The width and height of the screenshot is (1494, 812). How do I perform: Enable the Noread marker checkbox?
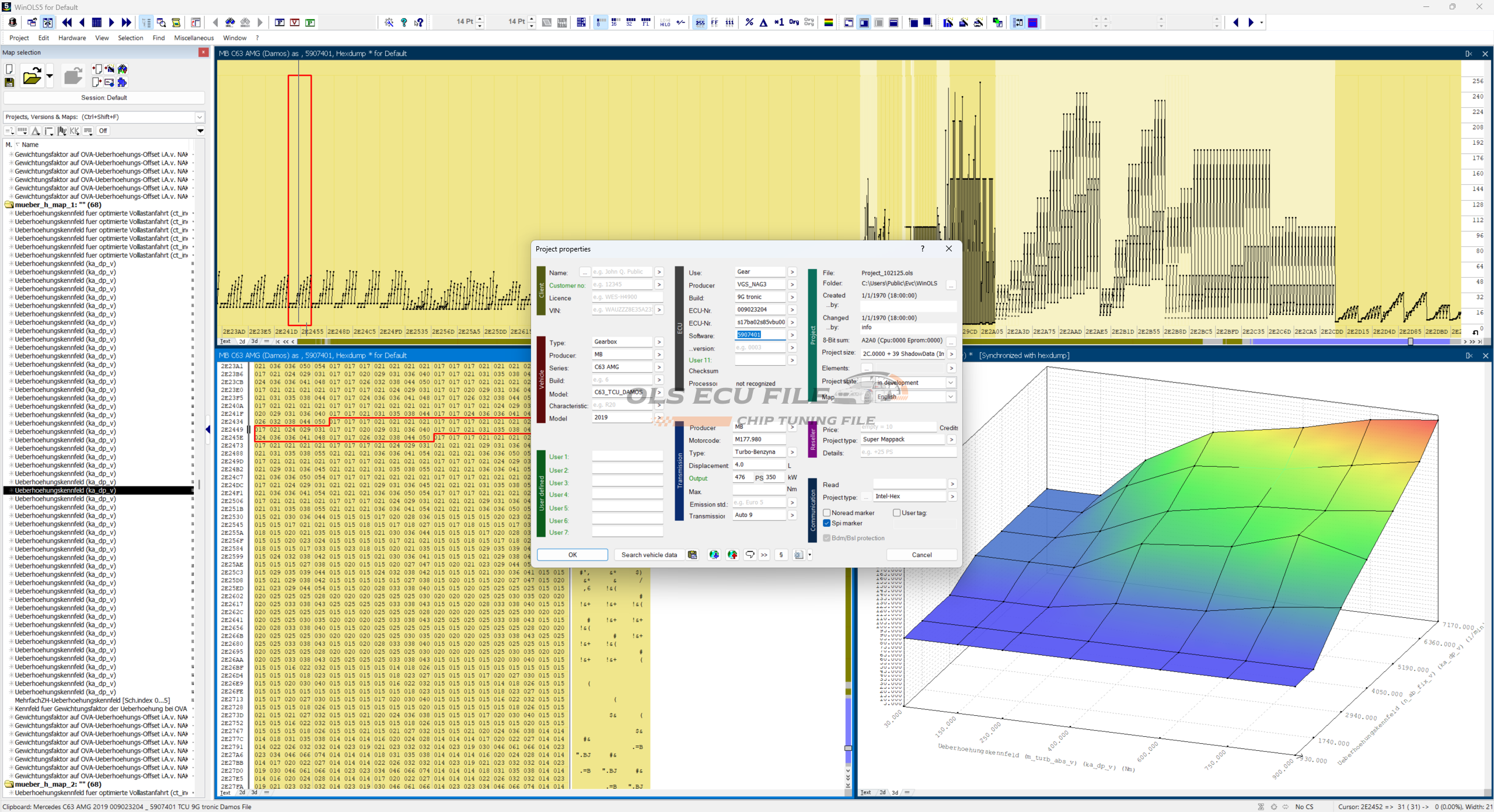tap(827, 513)
